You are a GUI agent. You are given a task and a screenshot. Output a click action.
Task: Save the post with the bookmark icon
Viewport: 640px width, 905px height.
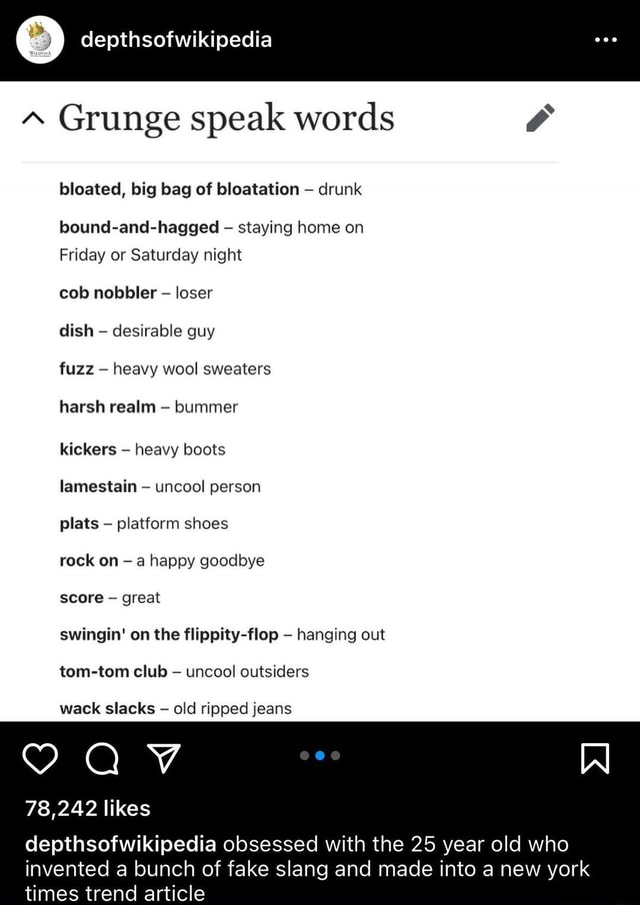(x=597, y=760)
